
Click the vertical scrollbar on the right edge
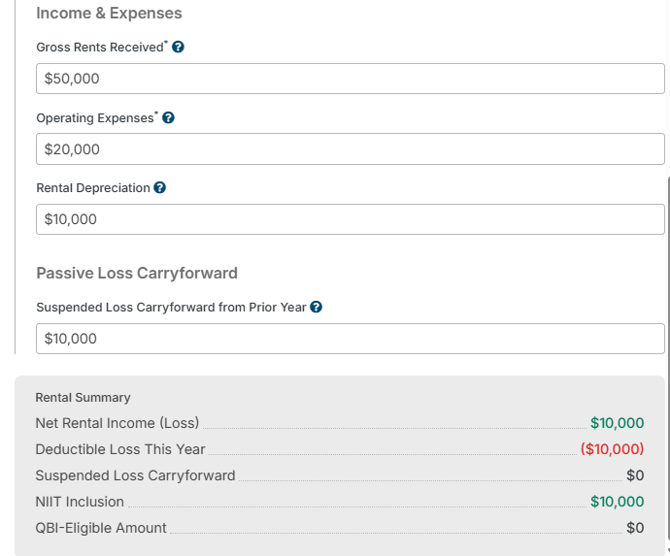tap(667, 359)
